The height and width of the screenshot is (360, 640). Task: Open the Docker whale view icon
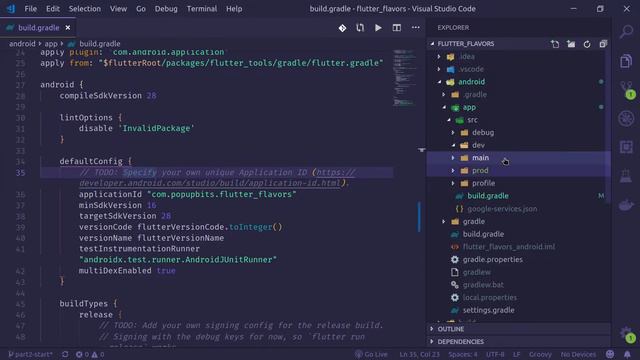626,204
